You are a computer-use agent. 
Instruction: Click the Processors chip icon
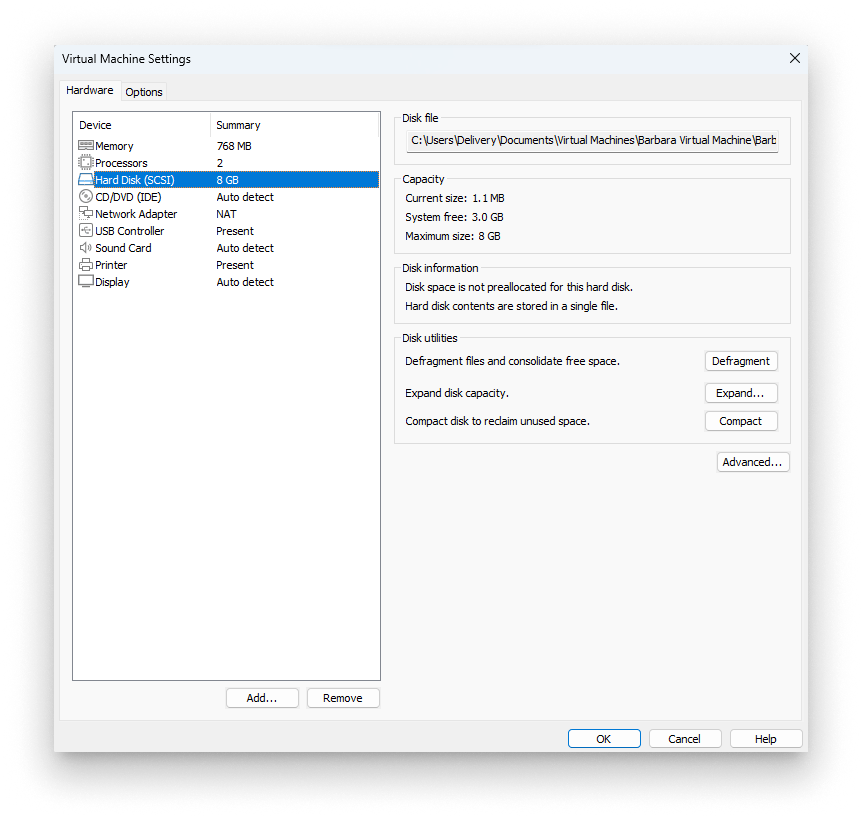(86, 163)
